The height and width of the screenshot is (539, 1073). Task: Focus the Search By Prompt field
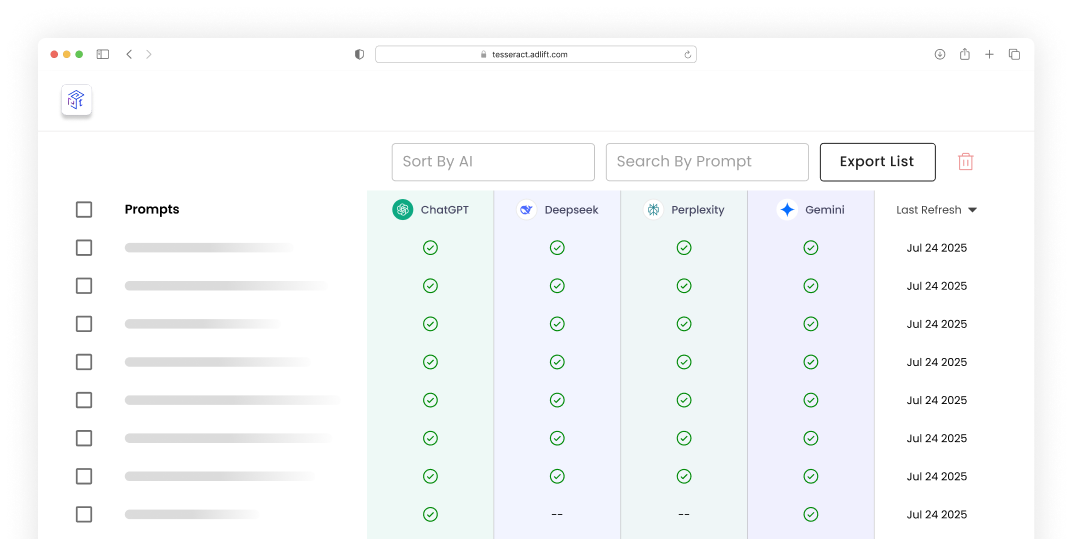707,162
